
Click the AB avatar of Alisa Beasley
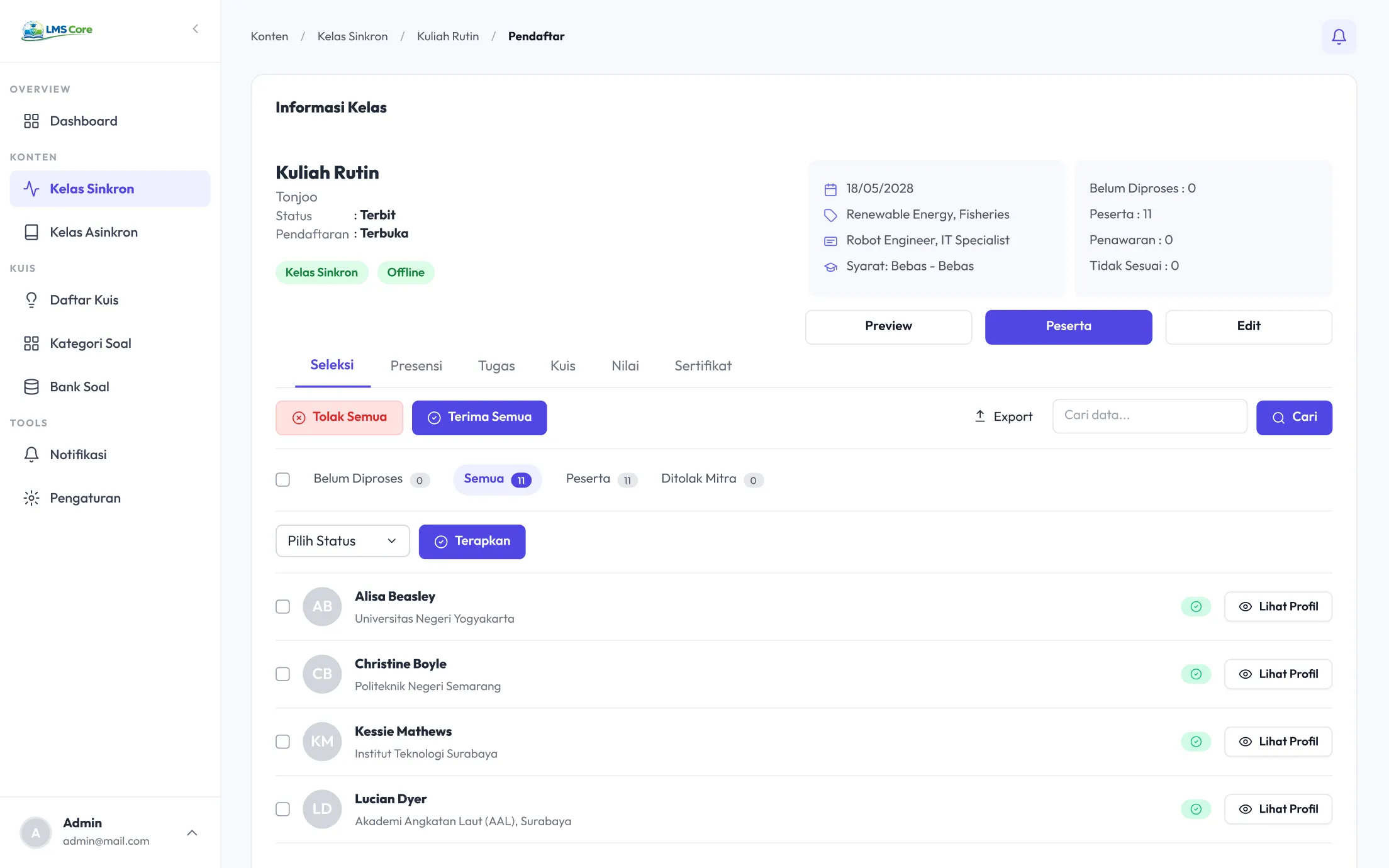click(322, 606)
